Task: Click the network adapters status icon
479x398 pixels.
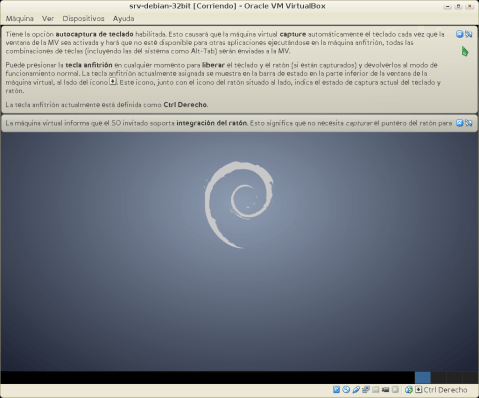Action: click(x=366, y=390)
